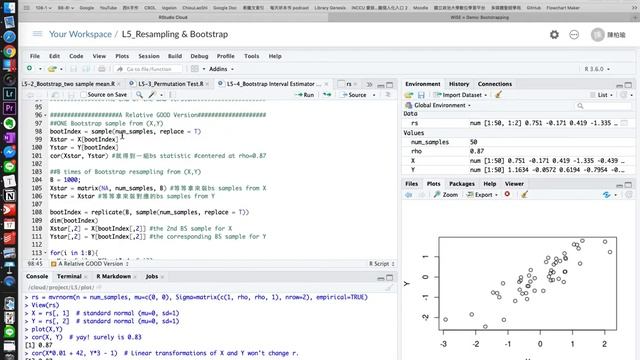
Task: Click the compile report icon in editor toolbar
Action: click(172, 95)
